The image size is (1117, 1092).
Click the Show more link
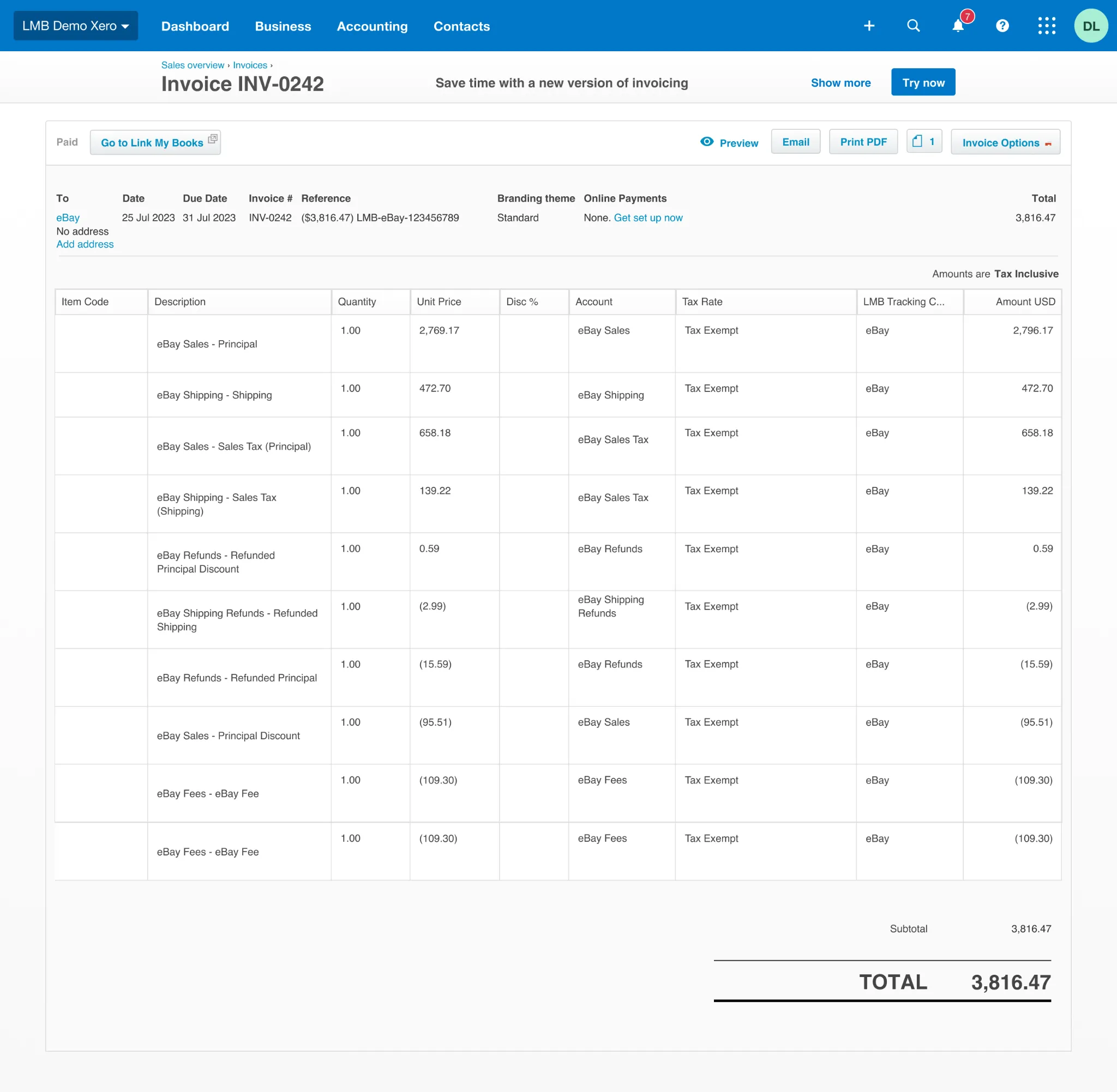click(840, 82)
